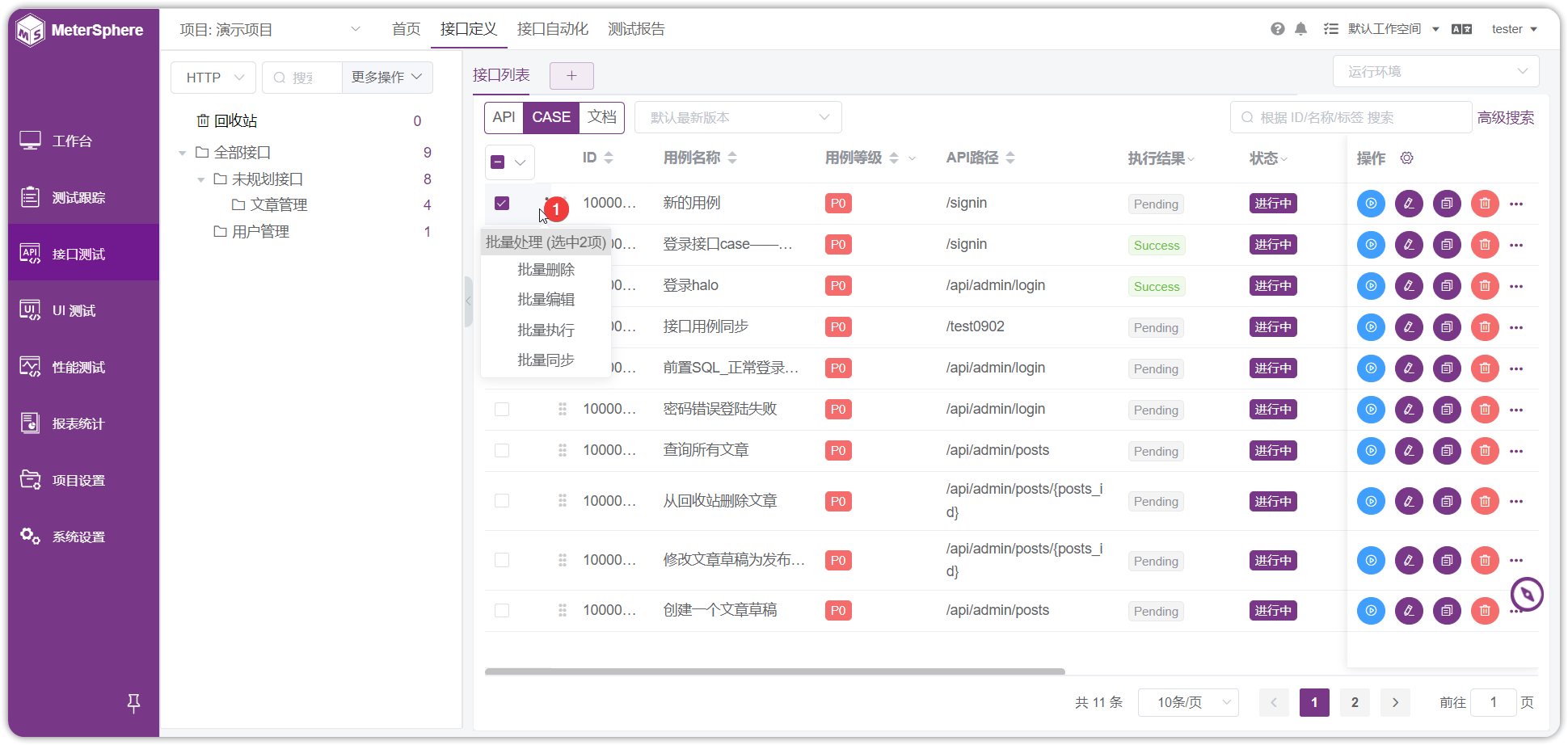Viewport: 1568px width, 745px height.
Task: Copy the 接口用例同步 case with copy icon
Action: (x=1447, y=327)
